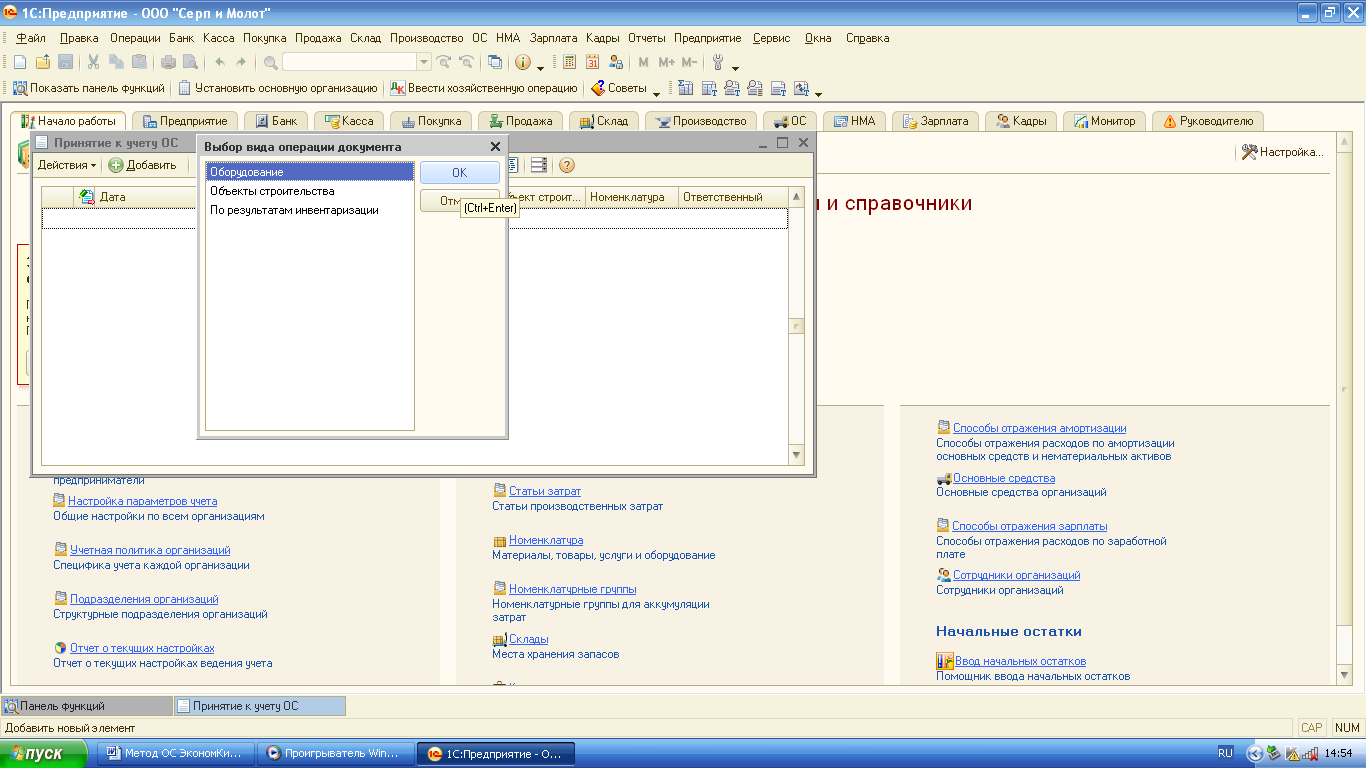Screen dimensions: 1366x768
Task: Click Установить основную организацию
Action: (278, 88)
